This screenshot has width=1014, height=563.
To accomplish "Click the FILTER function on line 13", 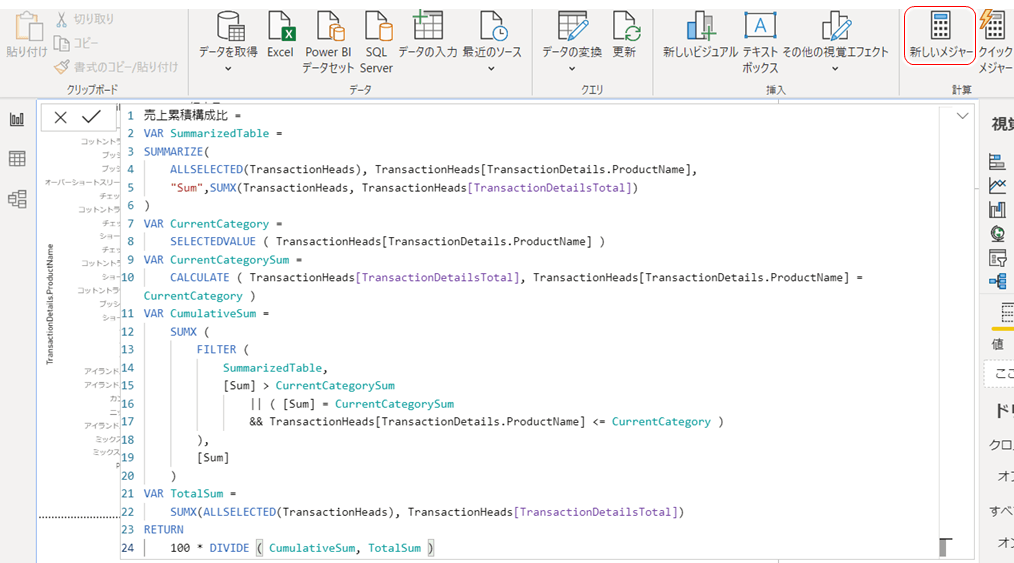I will 217,349.
